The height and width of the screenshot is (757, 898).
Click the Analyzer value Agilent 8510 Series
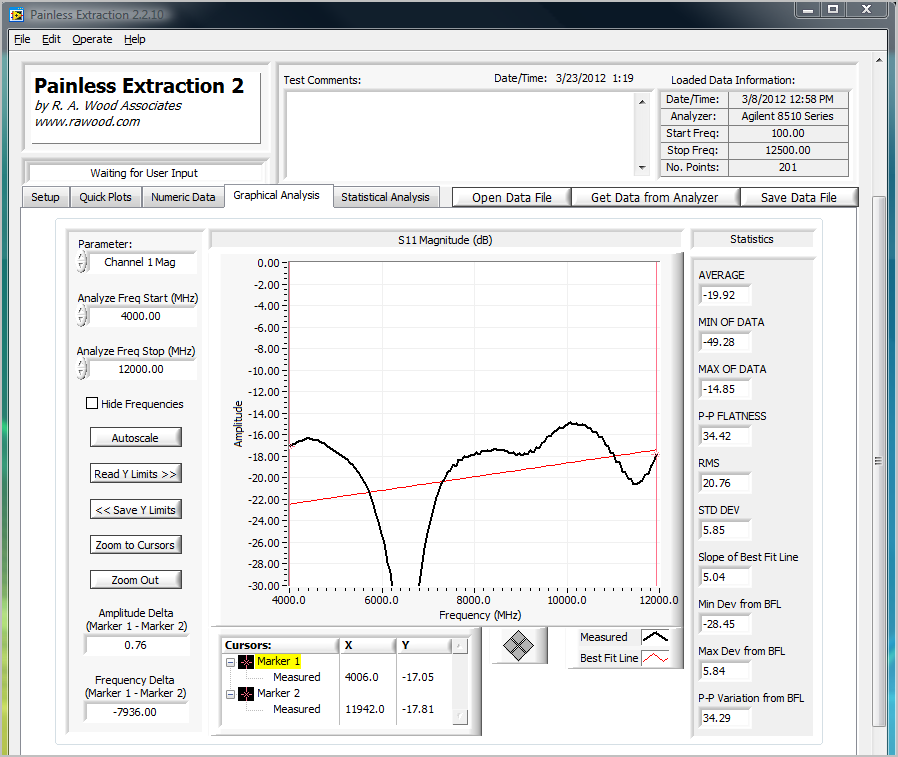click(x=788, y=116)
